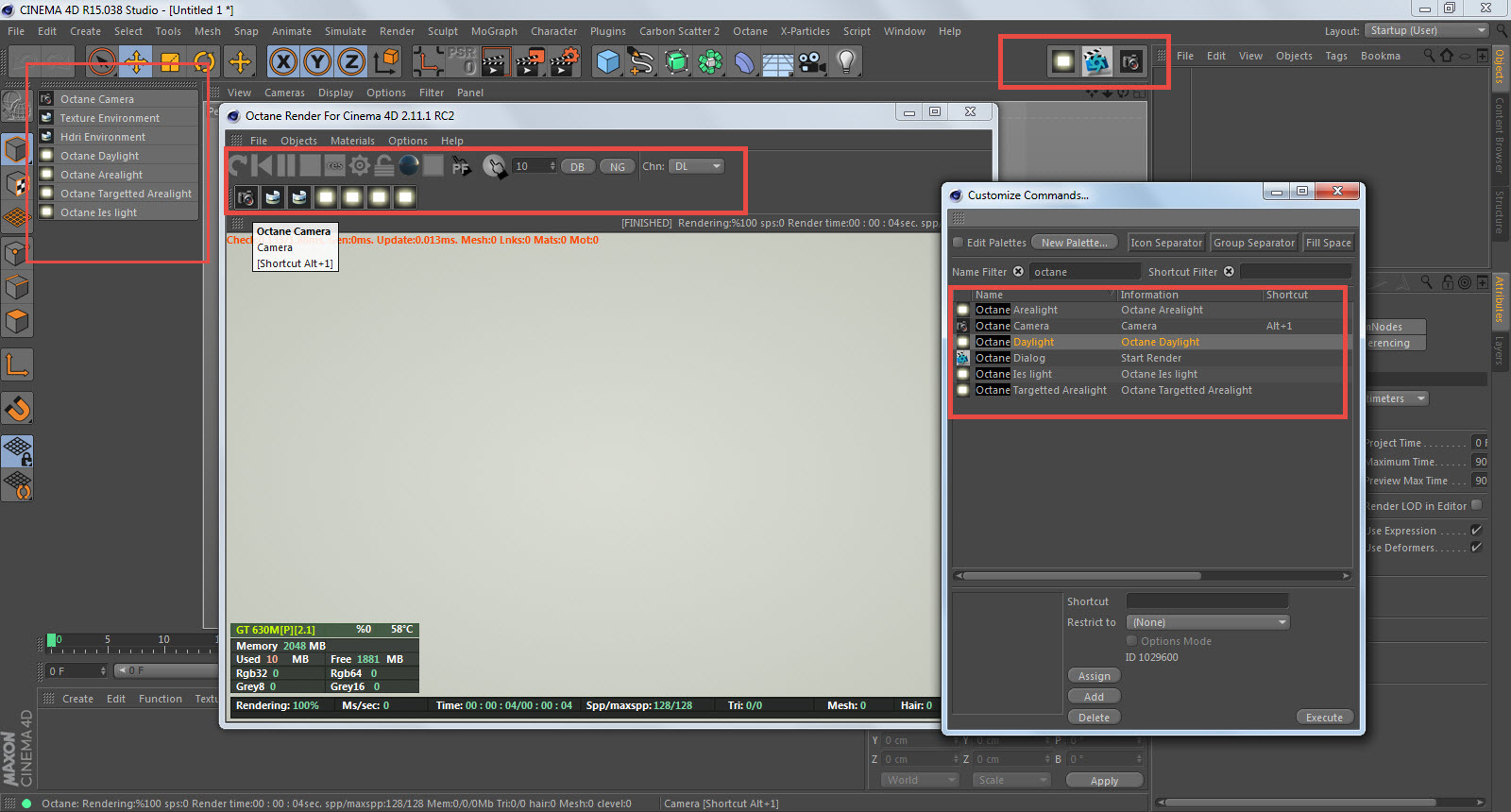The image size is (1511, 812).
Task: Open the Octane menu in main menu bar
Action: tap(750, 31)
